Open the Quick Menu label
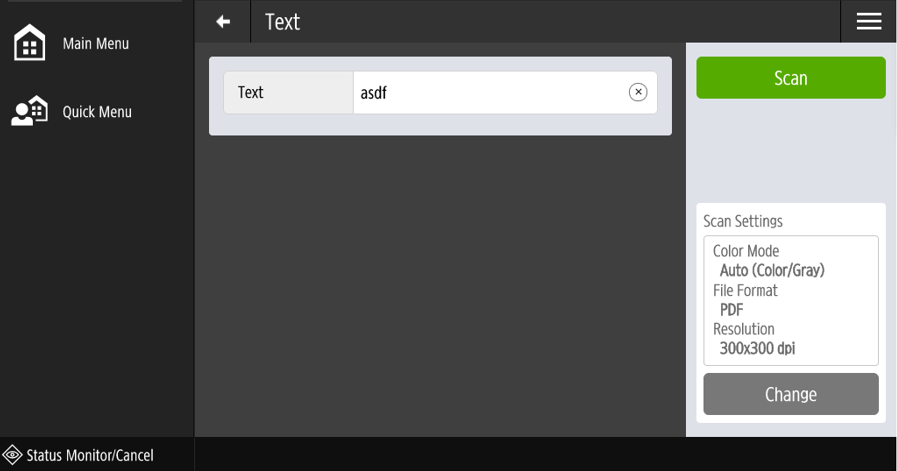This screenshot has height=471, width=897. coord(97,112)
